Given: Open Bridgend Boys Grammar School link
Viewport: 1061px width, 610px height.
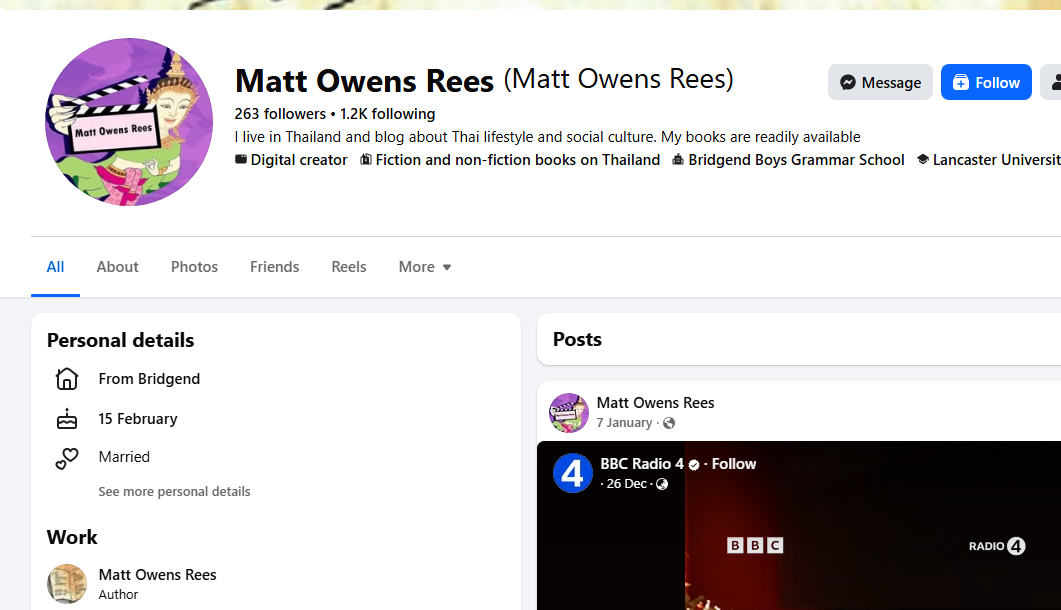Looking at the screenshot, I should pyautogui.click(x=796, y=160).
